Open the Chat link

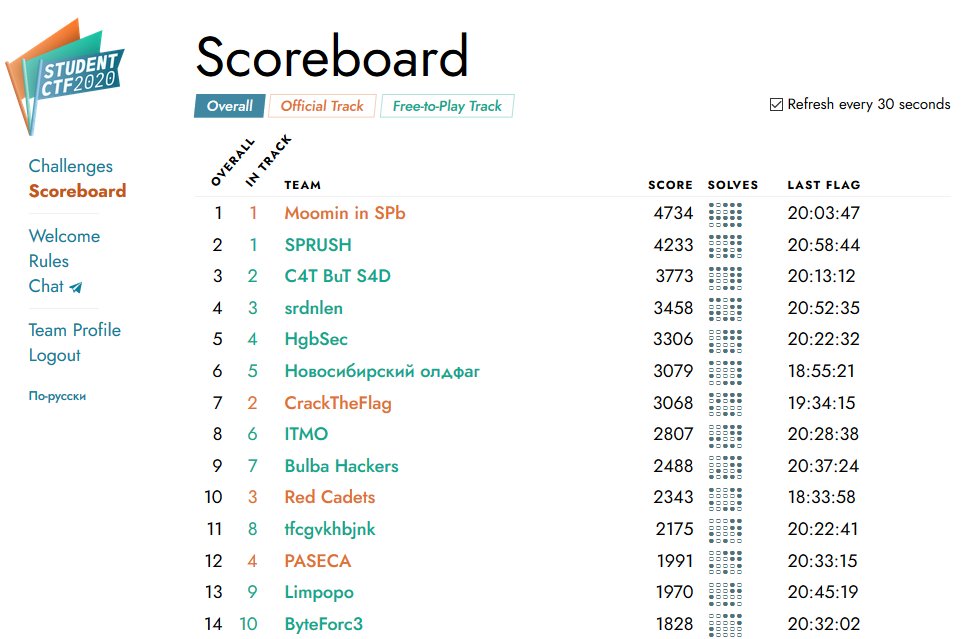[x=46, y=287]
